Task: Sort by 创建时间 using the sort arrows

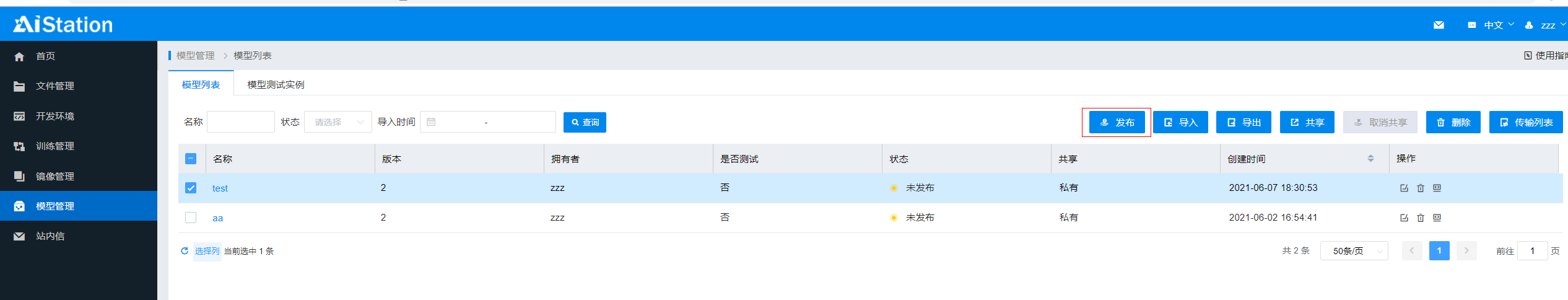Action: point(1370,159)
